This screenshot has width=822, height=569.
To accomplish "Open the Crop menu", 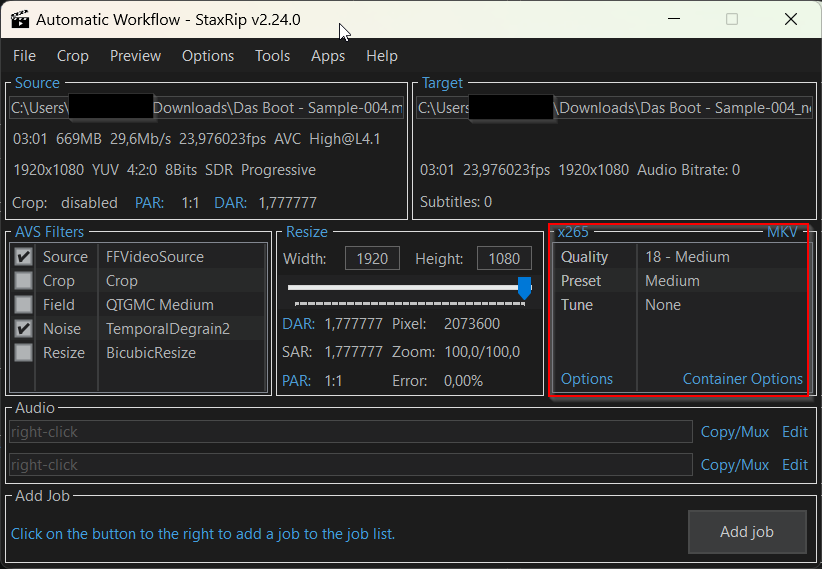I will [72, 56].
